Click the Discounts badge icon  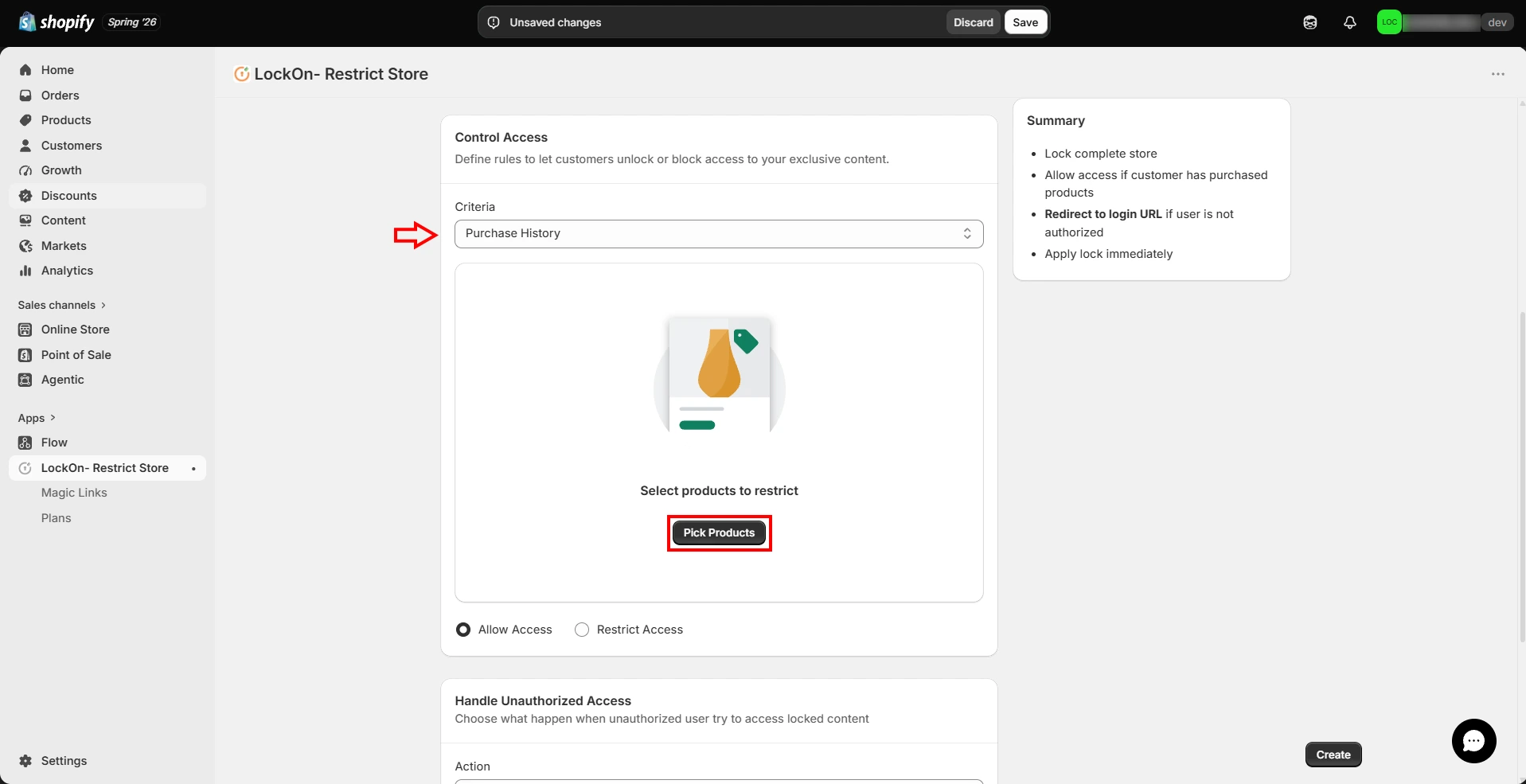[25, 196]
